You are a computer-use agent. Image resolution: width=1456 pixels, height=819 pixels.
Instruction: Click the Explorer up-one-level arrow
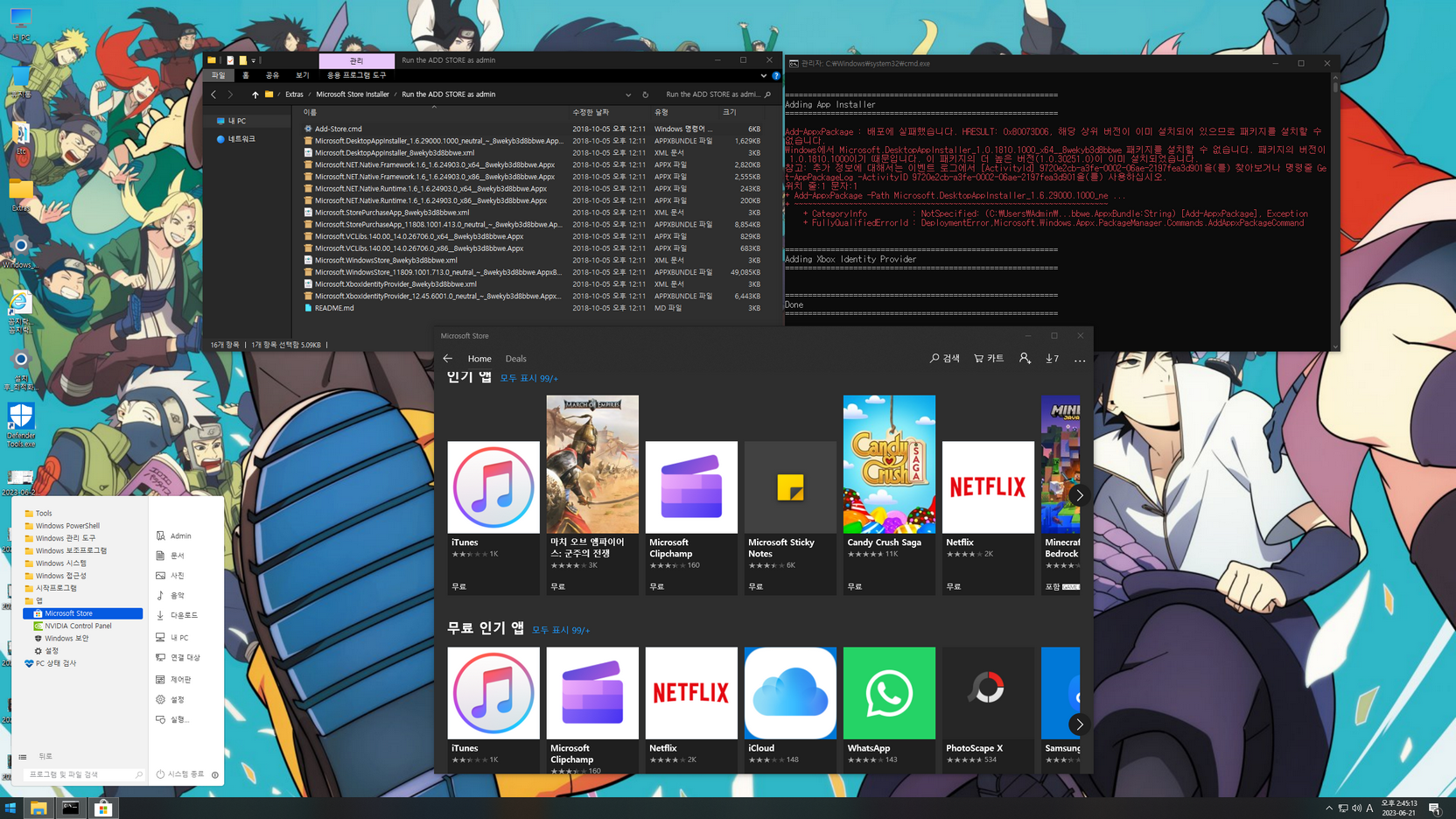pyautogui.click(x=255, y=94)
